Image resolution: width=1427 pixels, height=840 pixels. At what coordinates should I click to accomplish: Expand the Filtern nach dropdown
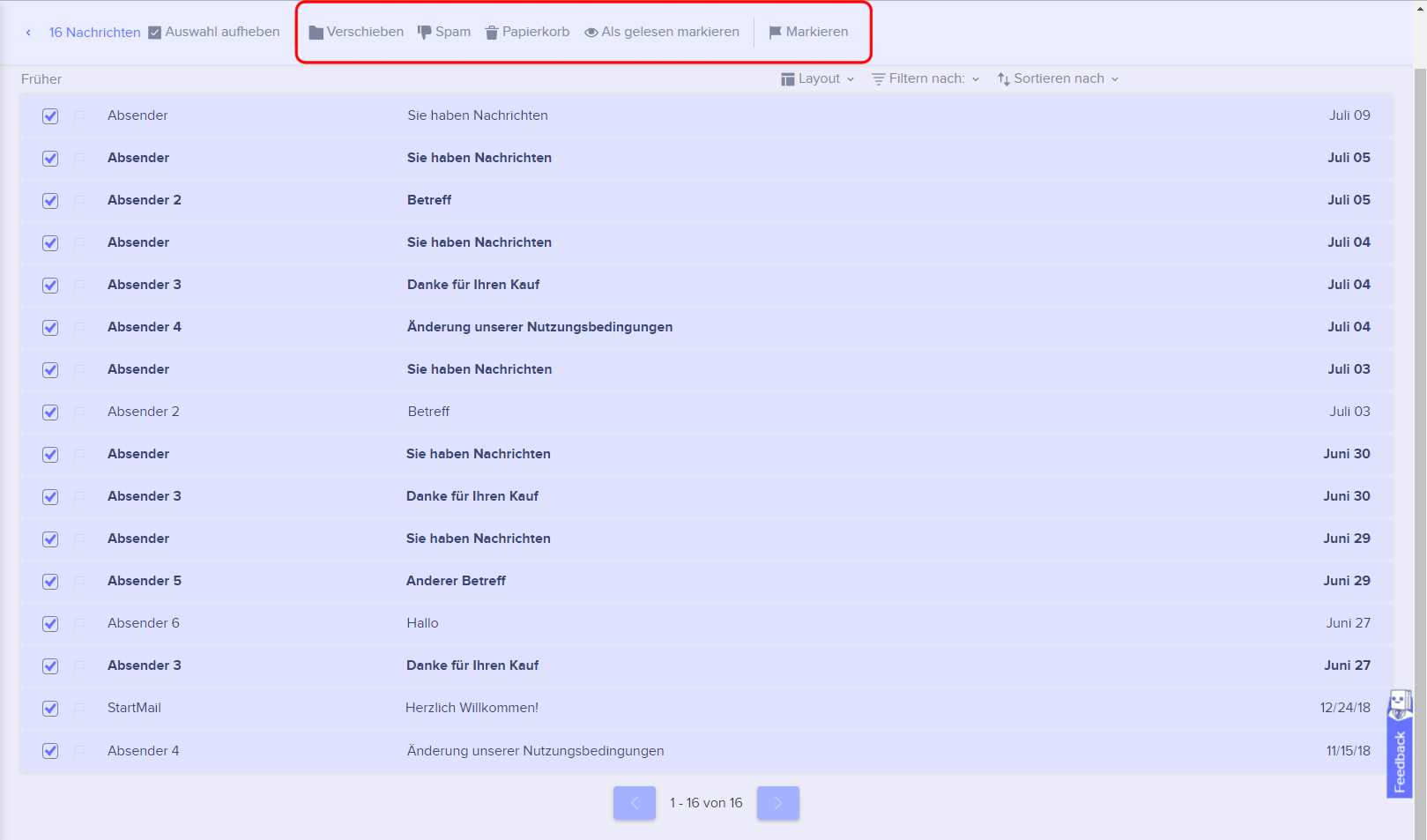point(925,78)
